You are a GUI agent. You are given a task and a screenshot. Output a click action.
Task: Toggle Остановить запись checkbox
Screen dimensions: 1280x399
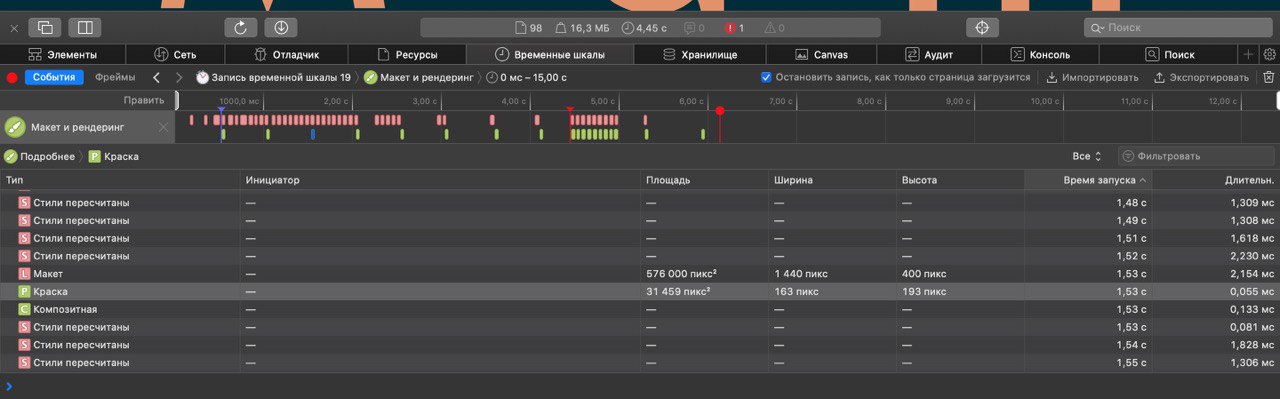[766, 77]
